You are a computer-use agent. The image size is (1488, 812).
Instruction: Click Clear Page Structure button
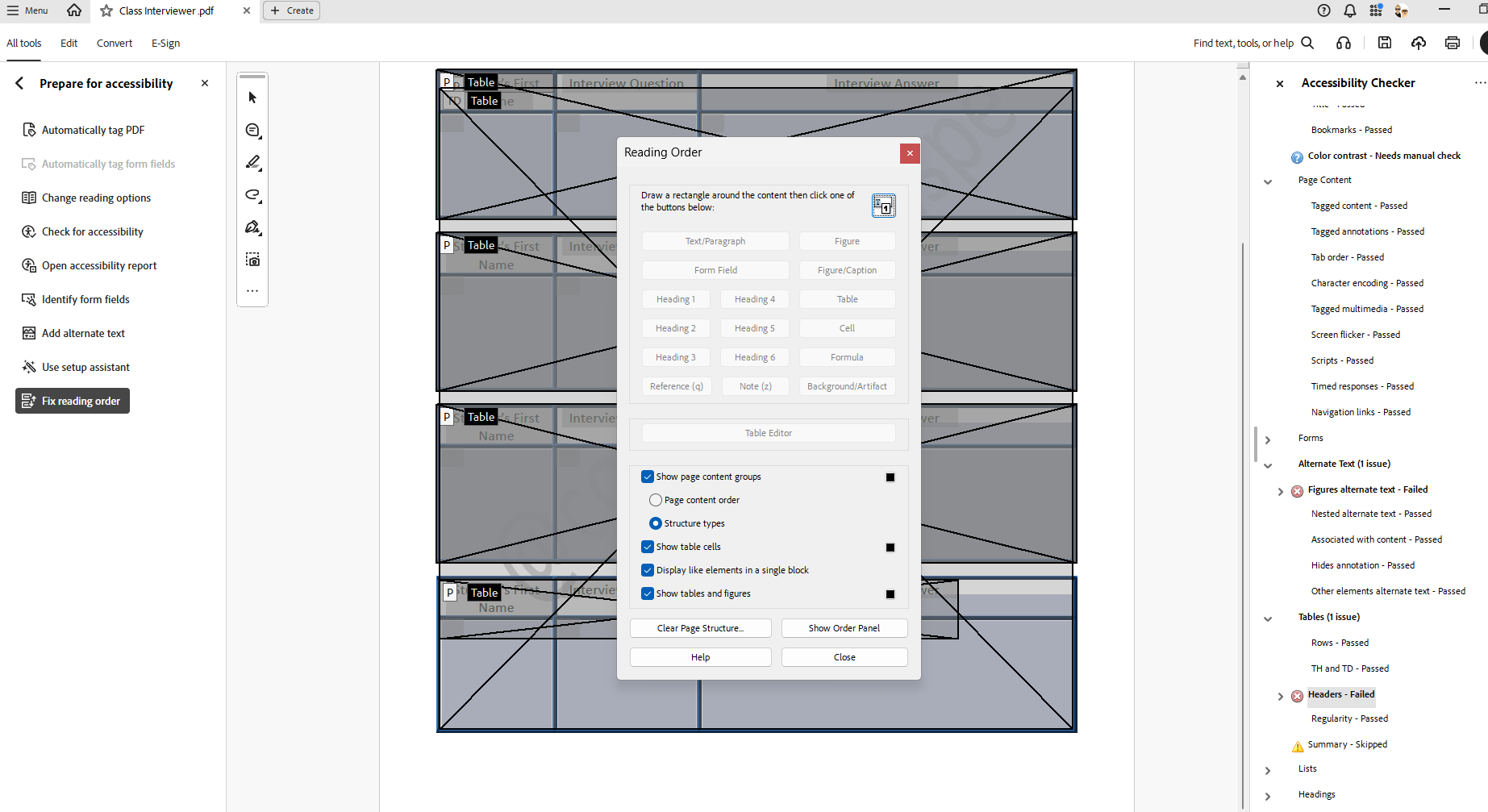[700, 628]
